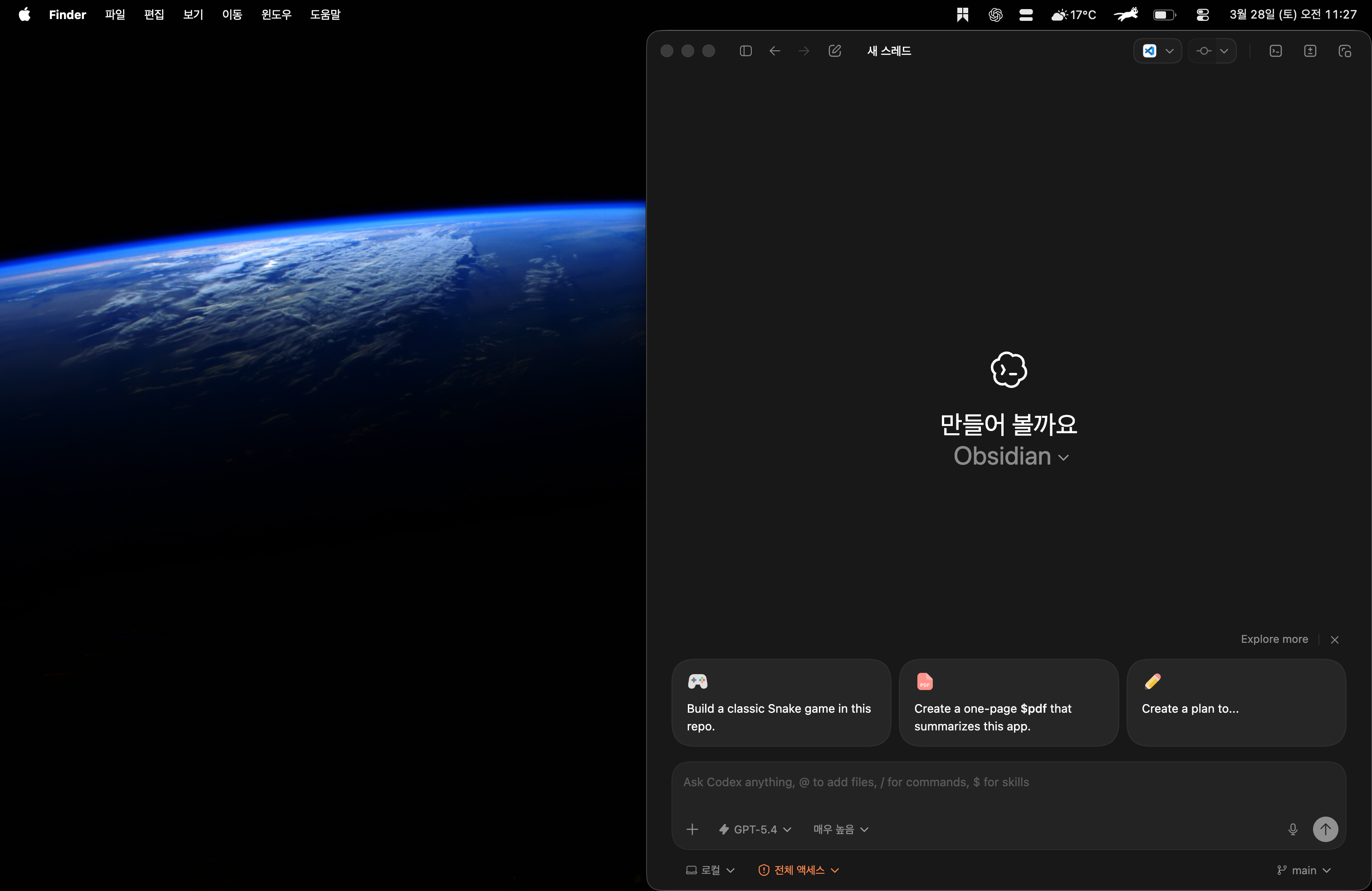Click the battery indicator in menu bar
1372x891 pixels.
point(1165,15)
